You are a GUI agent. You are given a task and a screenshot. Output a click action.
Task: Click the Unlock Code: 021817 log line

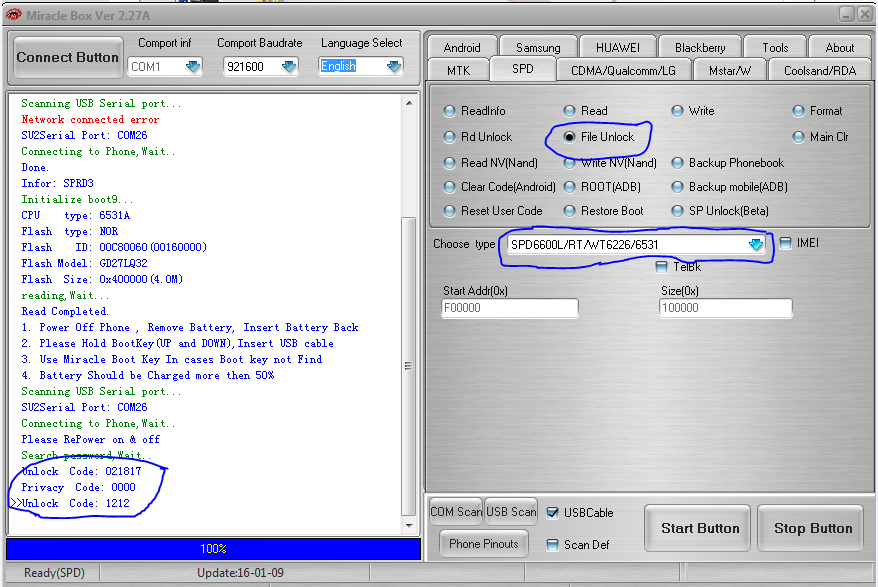tap(81, 471)
